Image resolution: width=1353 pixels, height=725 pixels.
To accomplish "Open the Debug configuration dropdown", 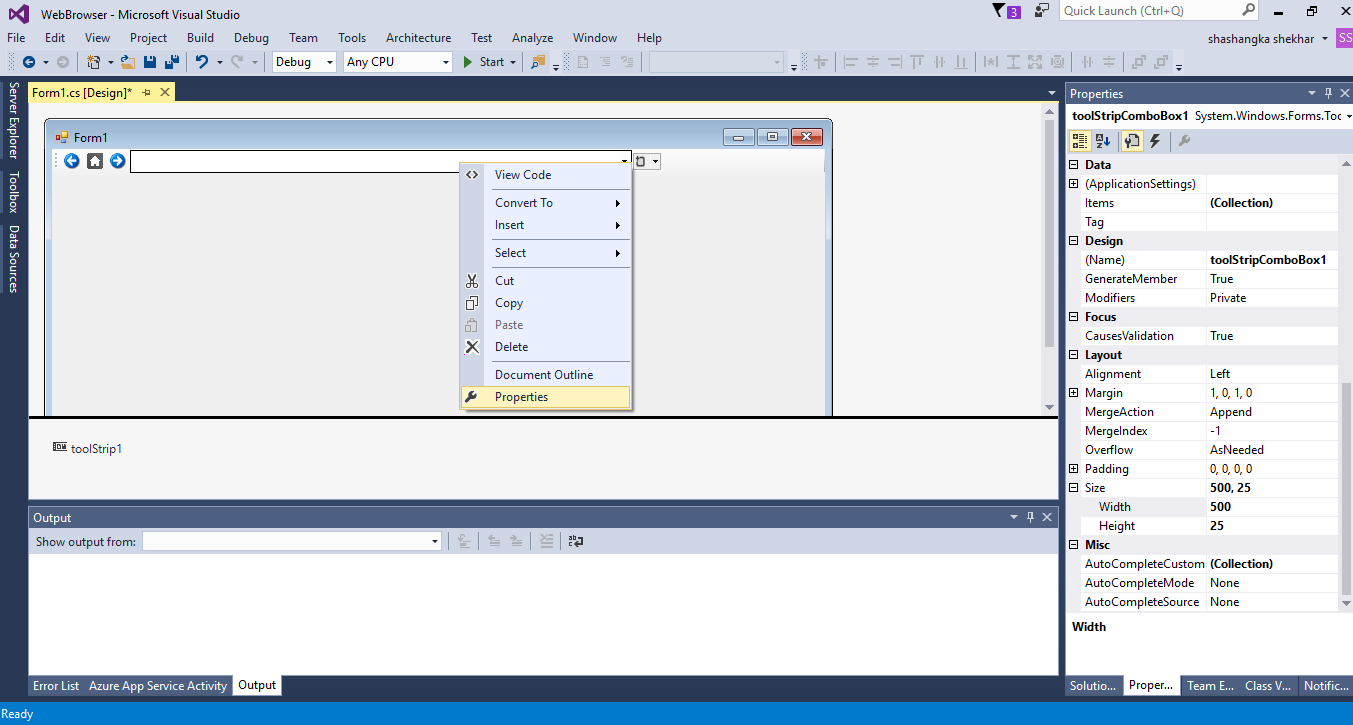I will [x=330, y=62].
